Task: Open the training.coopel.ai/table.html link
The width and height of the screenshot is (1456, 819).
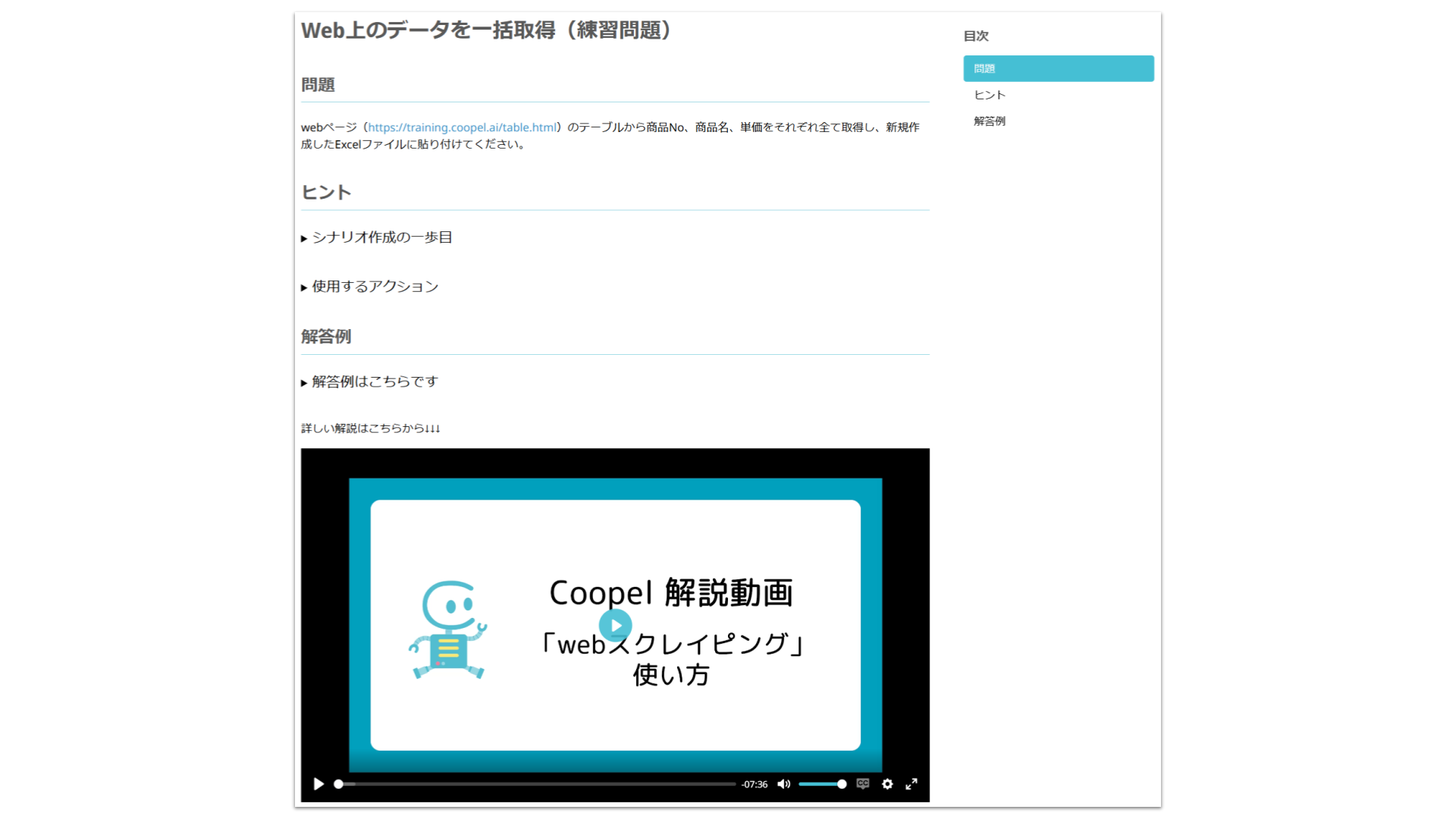Action: [463, 127]
